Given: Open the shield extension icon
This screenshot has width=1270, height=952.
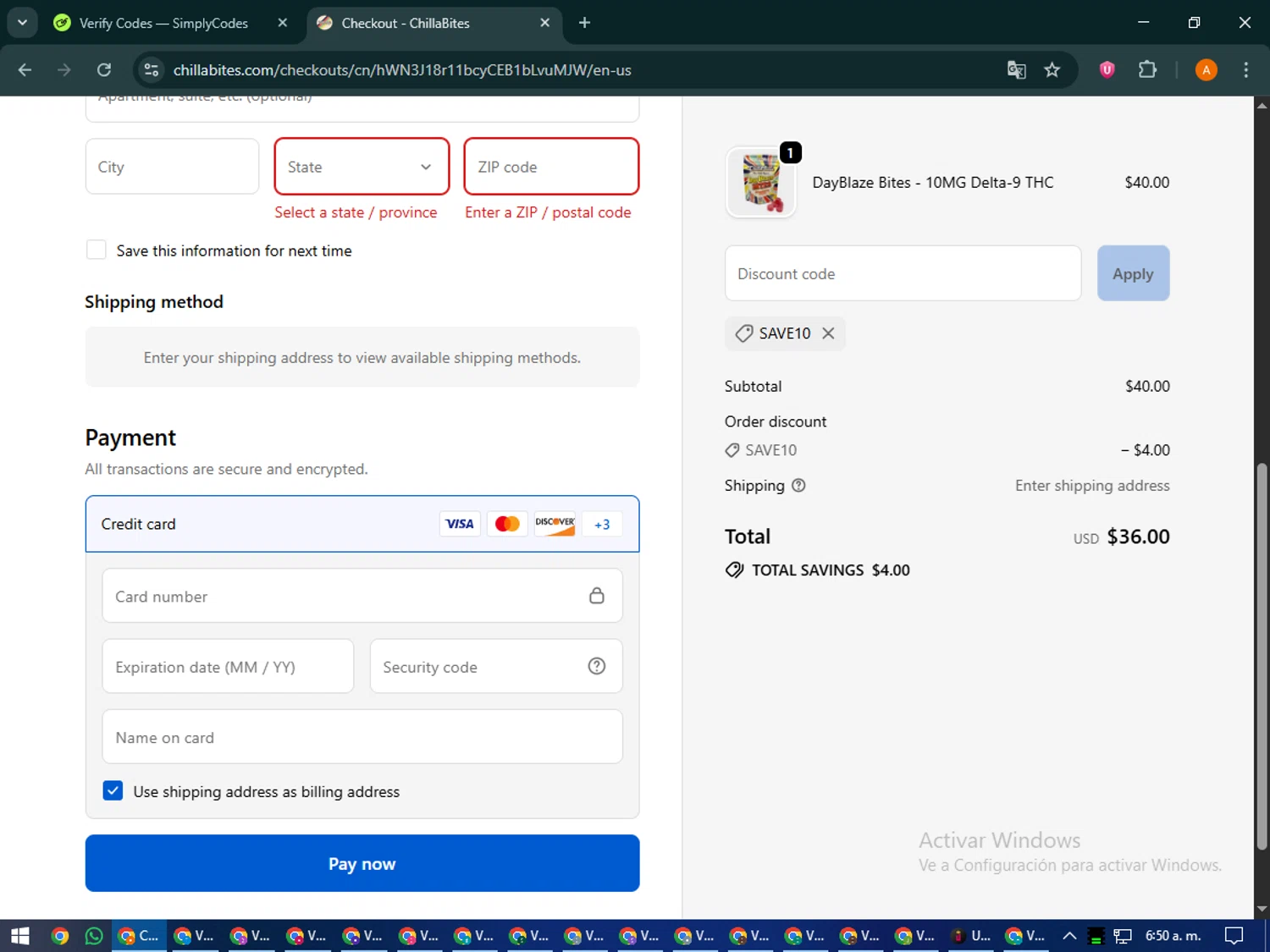Looking at the screenshot, I should click(1107, 69).
